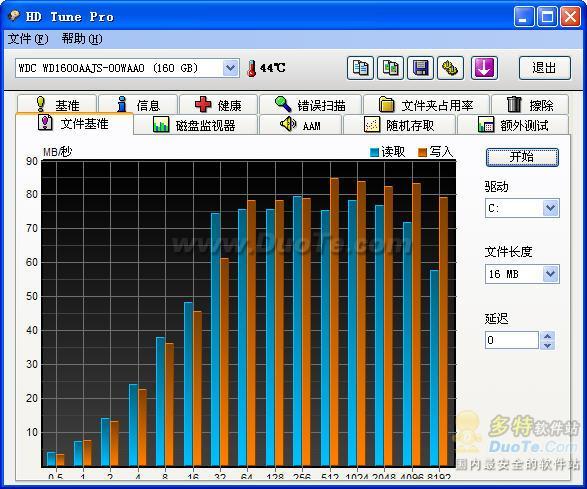The height and width of the screenshot is (489, 587).
Task: Expand the 文件长度 16 MB dropdown
Action: 551,274
